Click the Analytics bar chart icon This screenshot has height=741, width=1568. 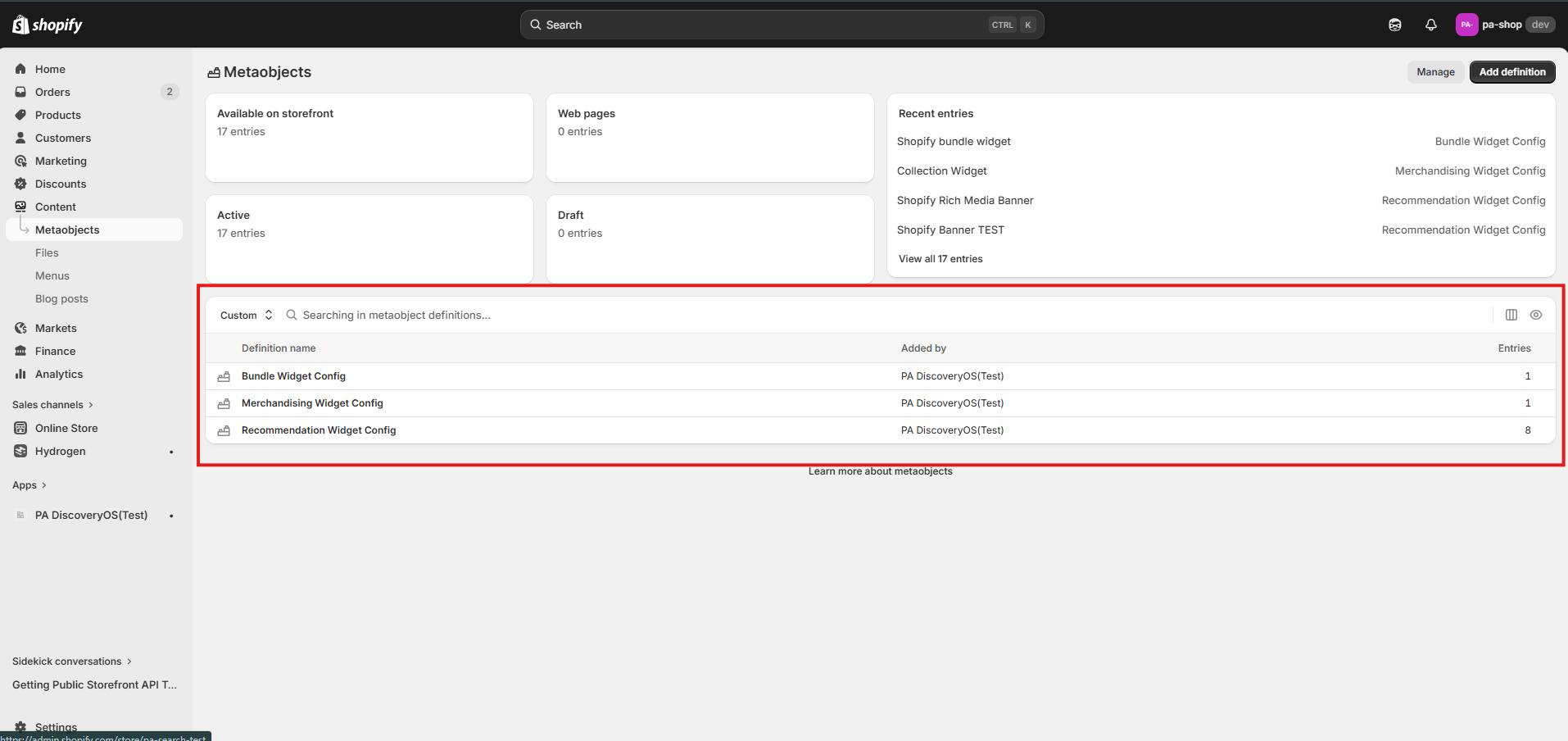20,374
